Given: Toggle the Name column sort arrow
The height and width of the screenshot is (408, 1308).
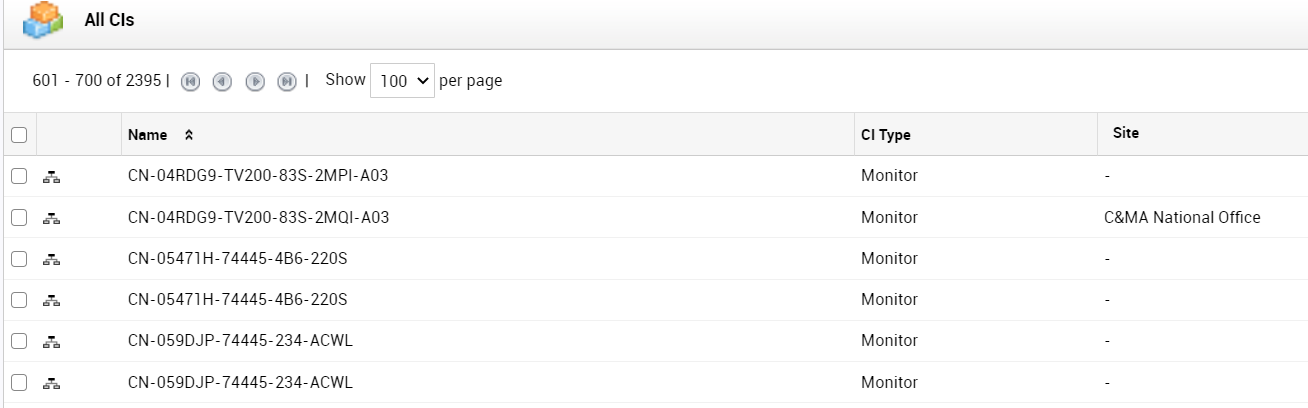Looking at the screenshot, I should (x=188, y=135).
